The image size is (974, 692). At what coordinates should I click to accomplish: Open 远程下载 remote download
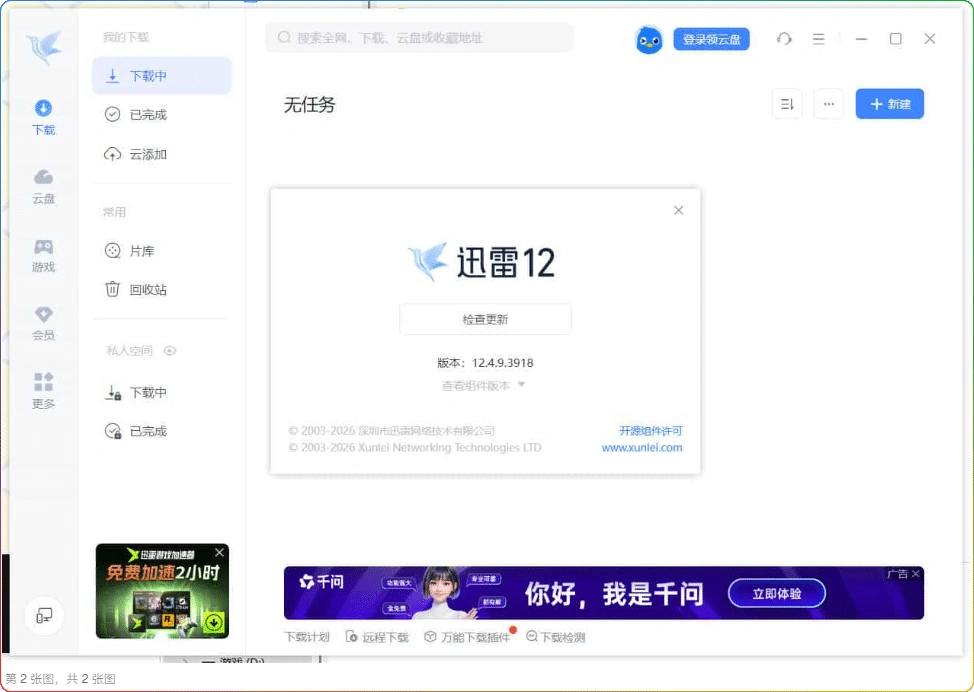coord(378,635)
